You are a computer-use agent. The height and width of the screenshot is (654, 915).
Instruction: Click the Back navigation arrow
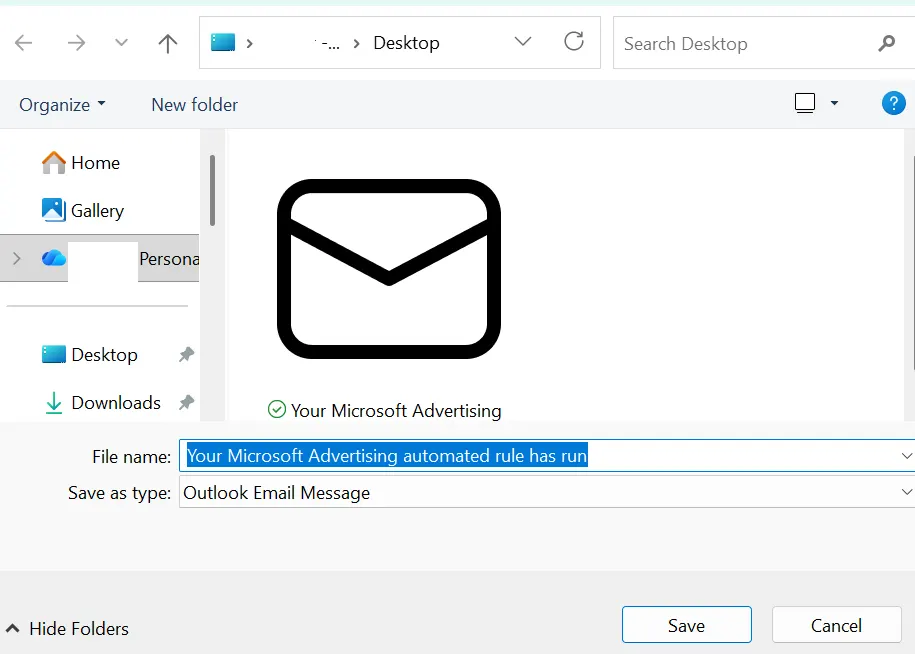pos(24,43)
